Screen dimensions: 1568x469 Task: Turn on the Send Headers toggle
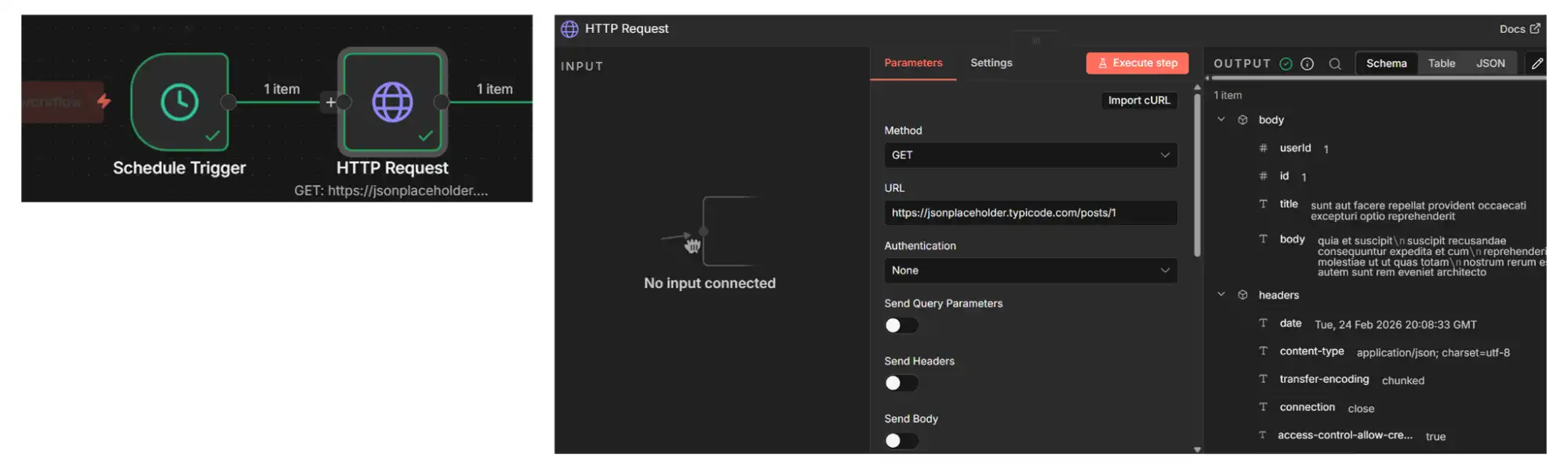900,383
